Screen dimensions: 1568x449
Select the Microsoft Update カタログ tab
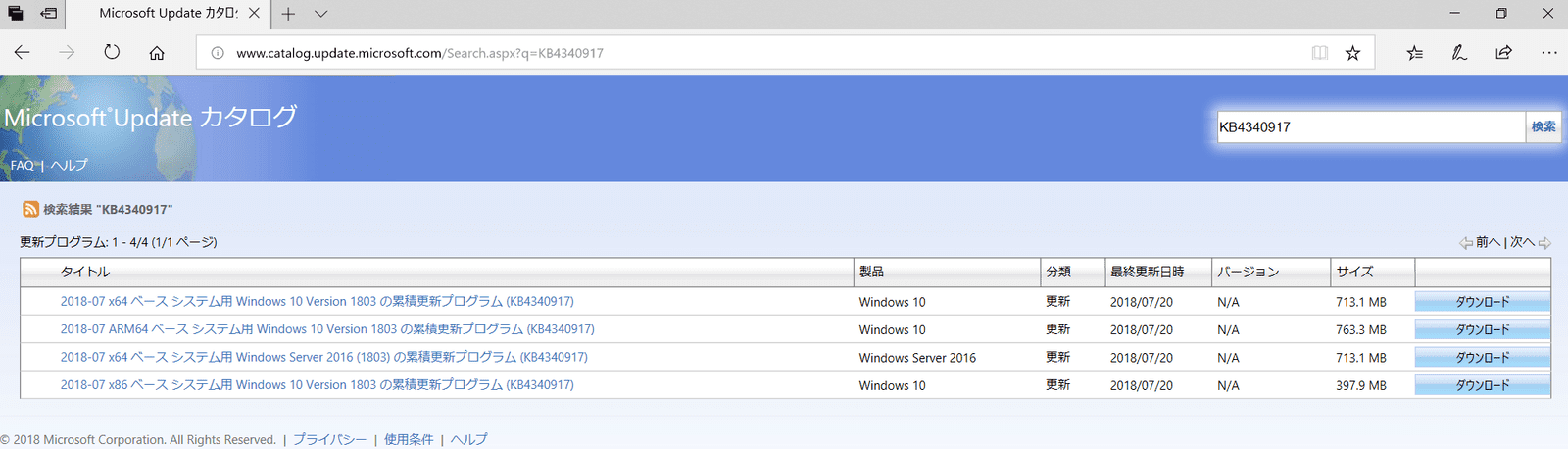tap(169, 14)
